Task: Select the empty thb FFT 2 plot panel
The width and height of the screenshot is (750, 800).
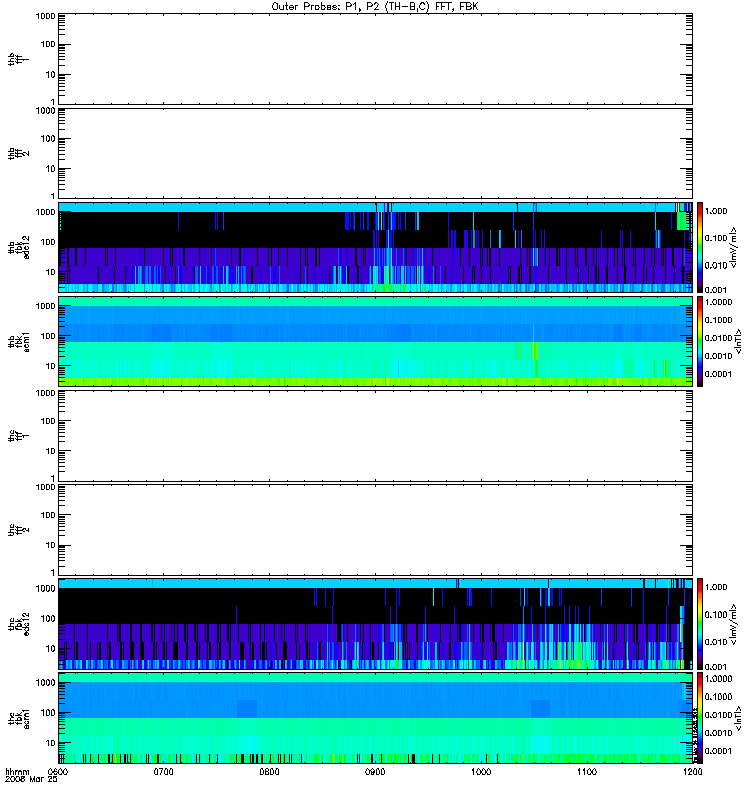Action: [x=376, y=154]
